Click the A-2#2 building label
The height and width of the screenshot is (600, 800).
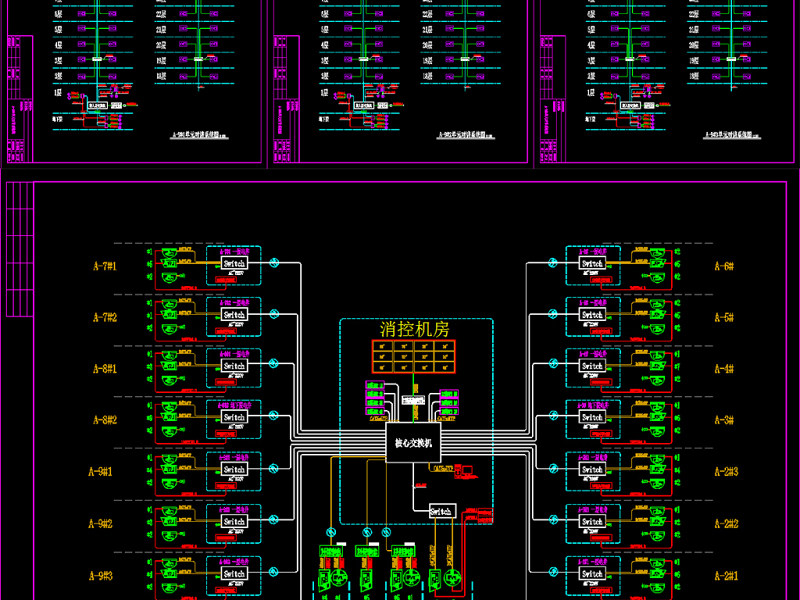(x=726, y=523)
